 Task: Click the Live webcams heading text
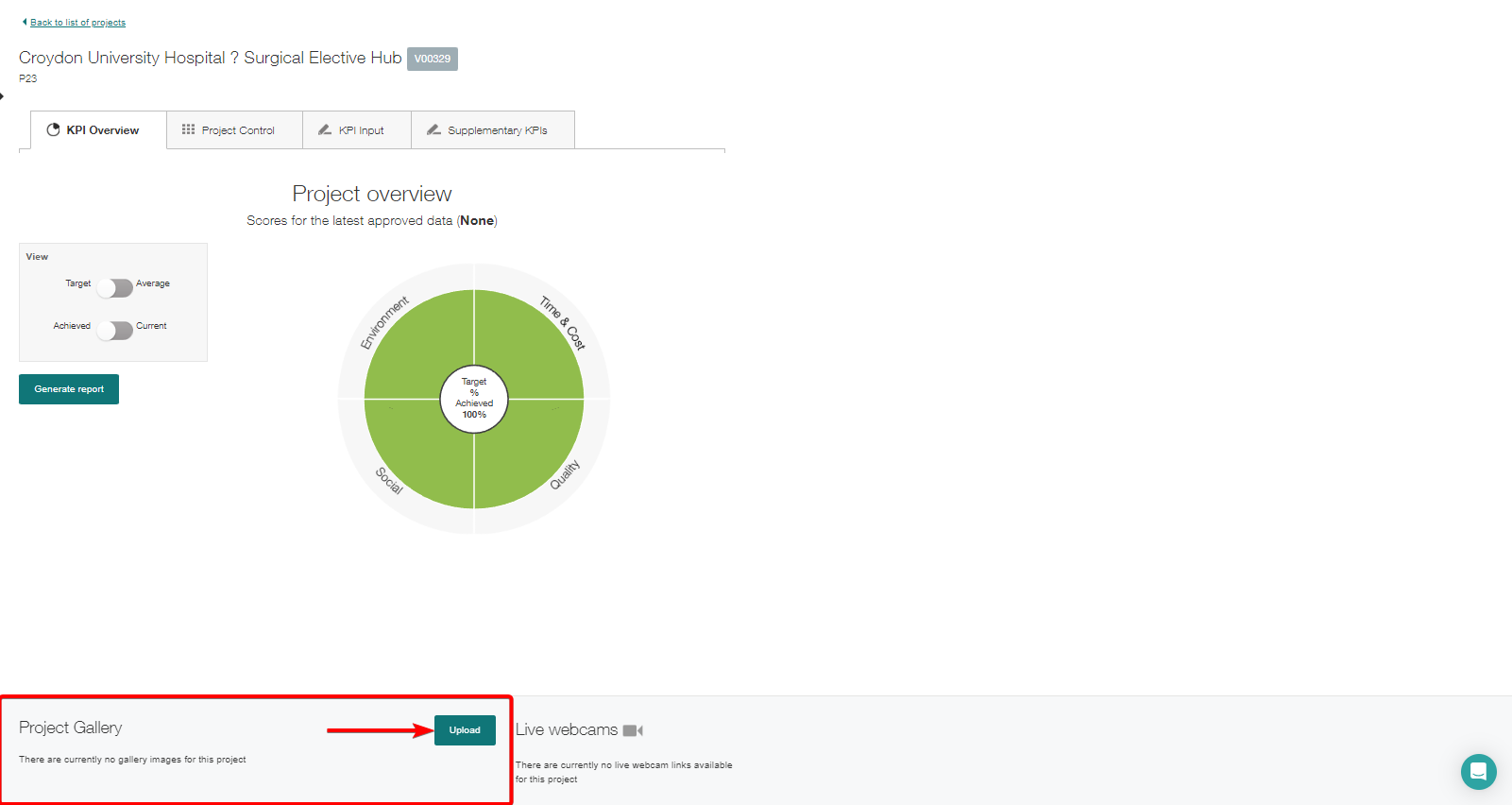pos(567,729)
